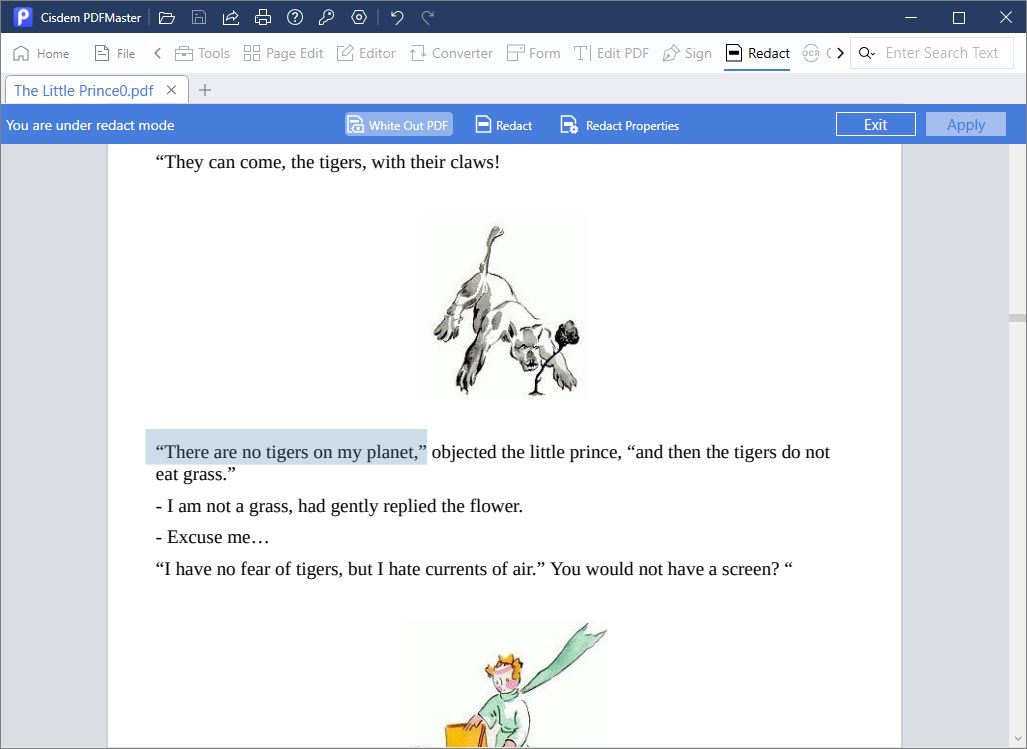The image size is (1027, 749).
Task: Click the share/export icon in title bar
Action: [231, 18]
